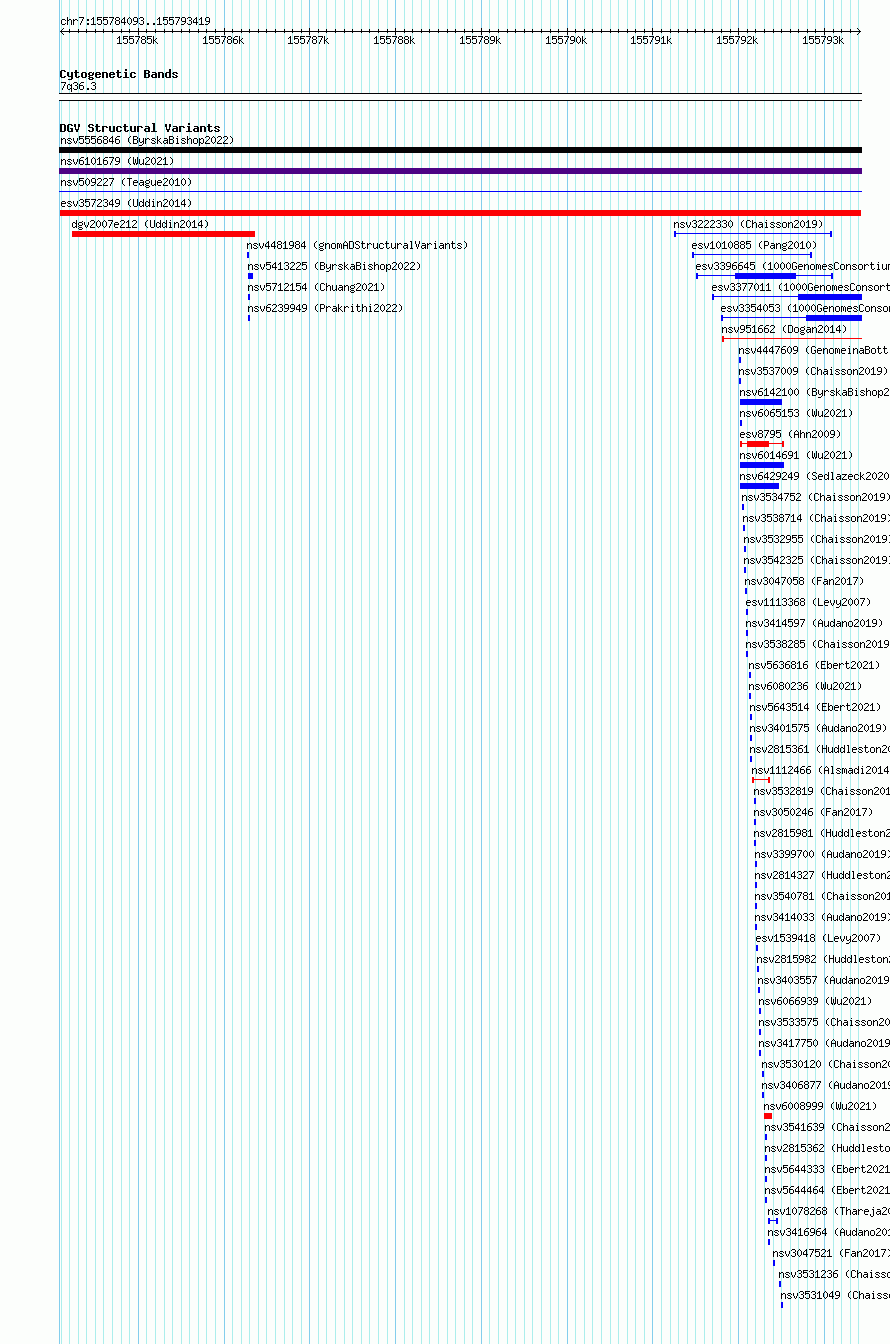Click nsv951662 (Dogan2014) label
Image resolution: width=890 pixels, height=1344 pixels.
(784, 329)
